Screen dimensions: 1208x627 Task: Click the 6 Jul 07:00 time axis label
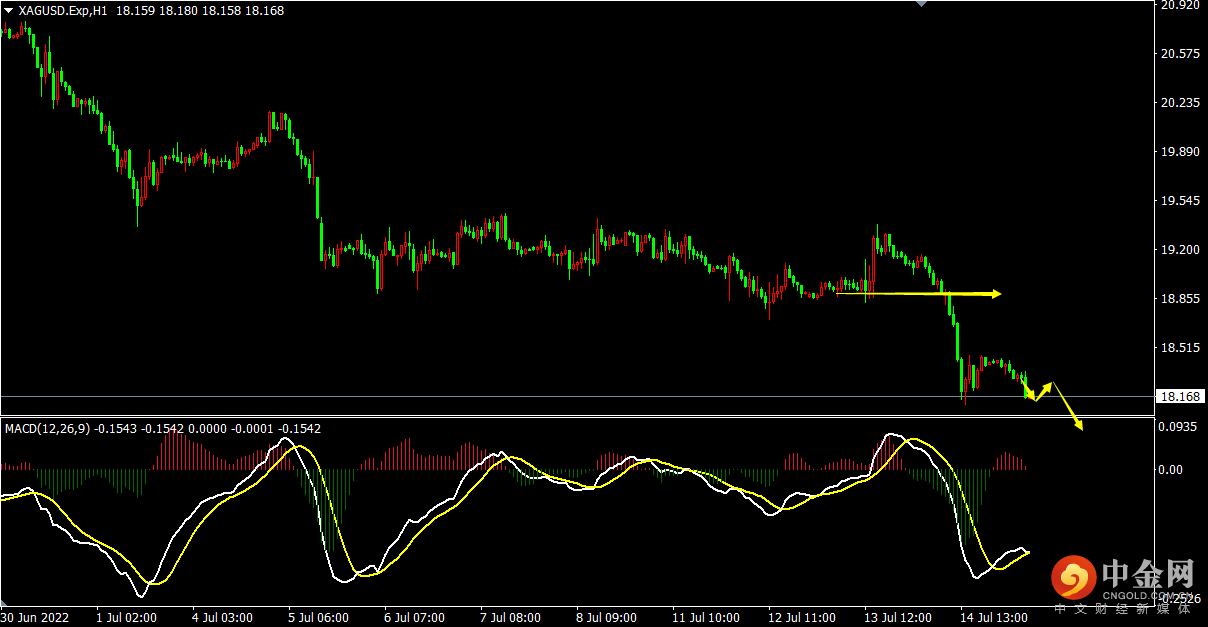tap(414, 618)
